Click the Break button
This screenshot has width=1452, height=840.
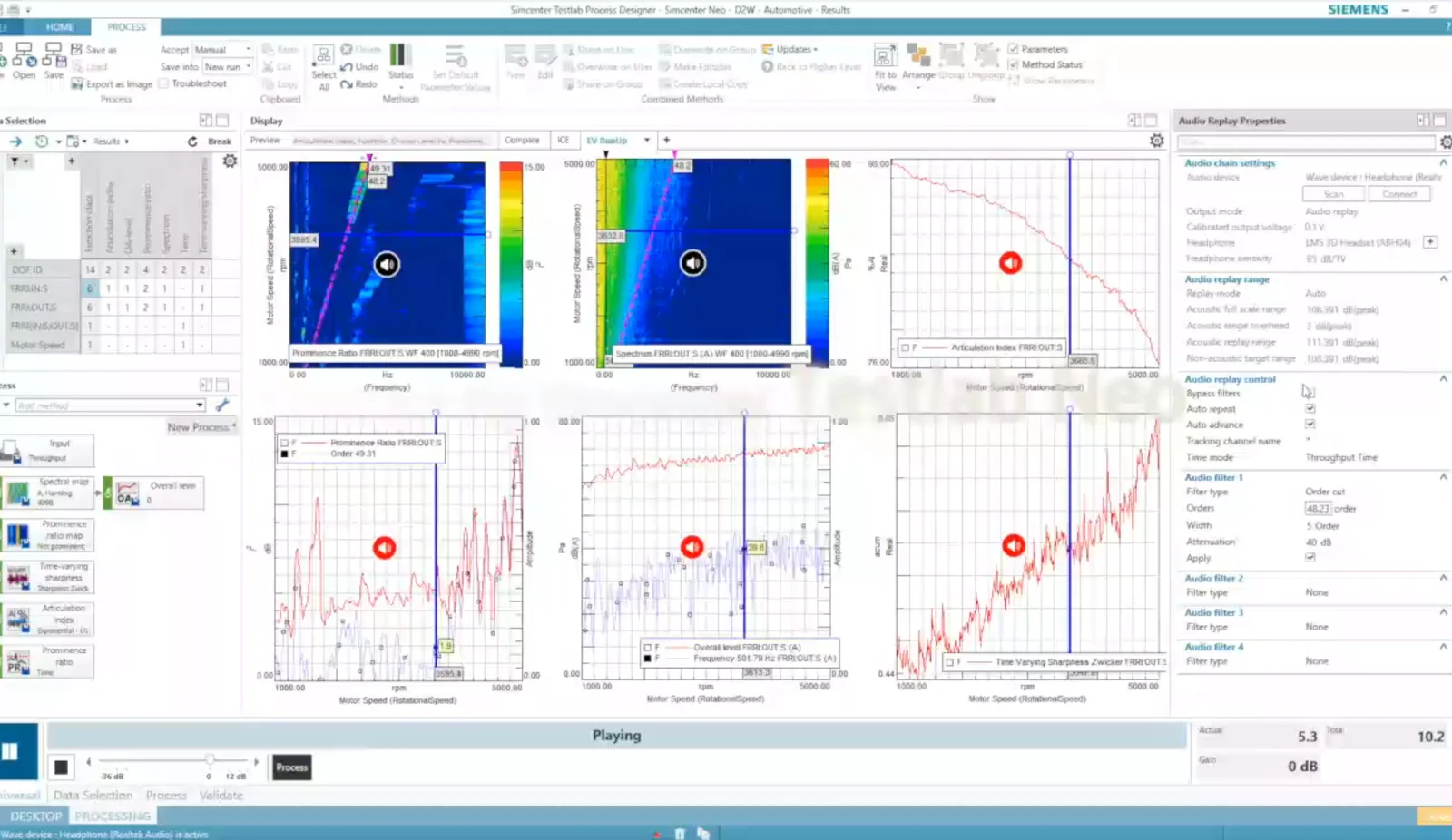pyautogui.click(x=220, y=142)
